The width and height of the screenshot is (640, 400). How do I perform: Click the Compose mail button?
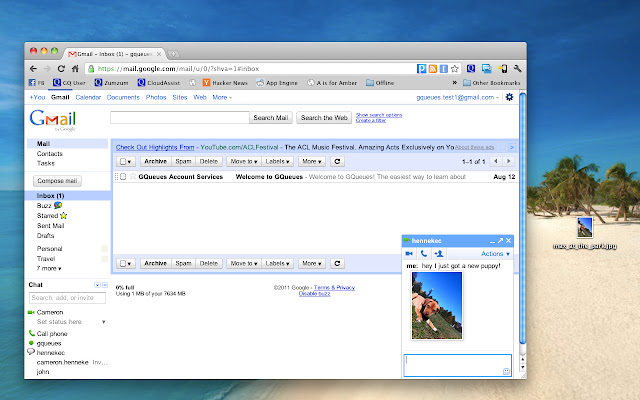tap(57, 180)
